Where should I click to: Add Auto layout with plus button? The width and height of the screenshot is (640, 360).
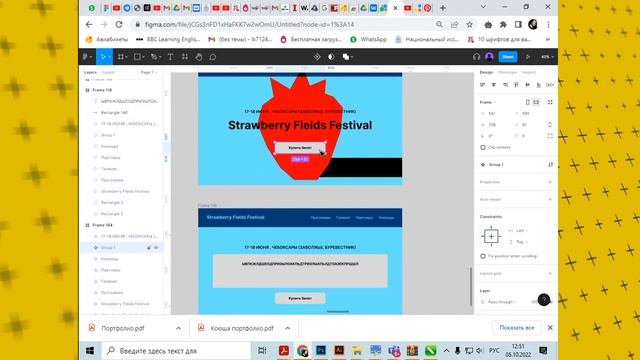[x=550, y=200]
